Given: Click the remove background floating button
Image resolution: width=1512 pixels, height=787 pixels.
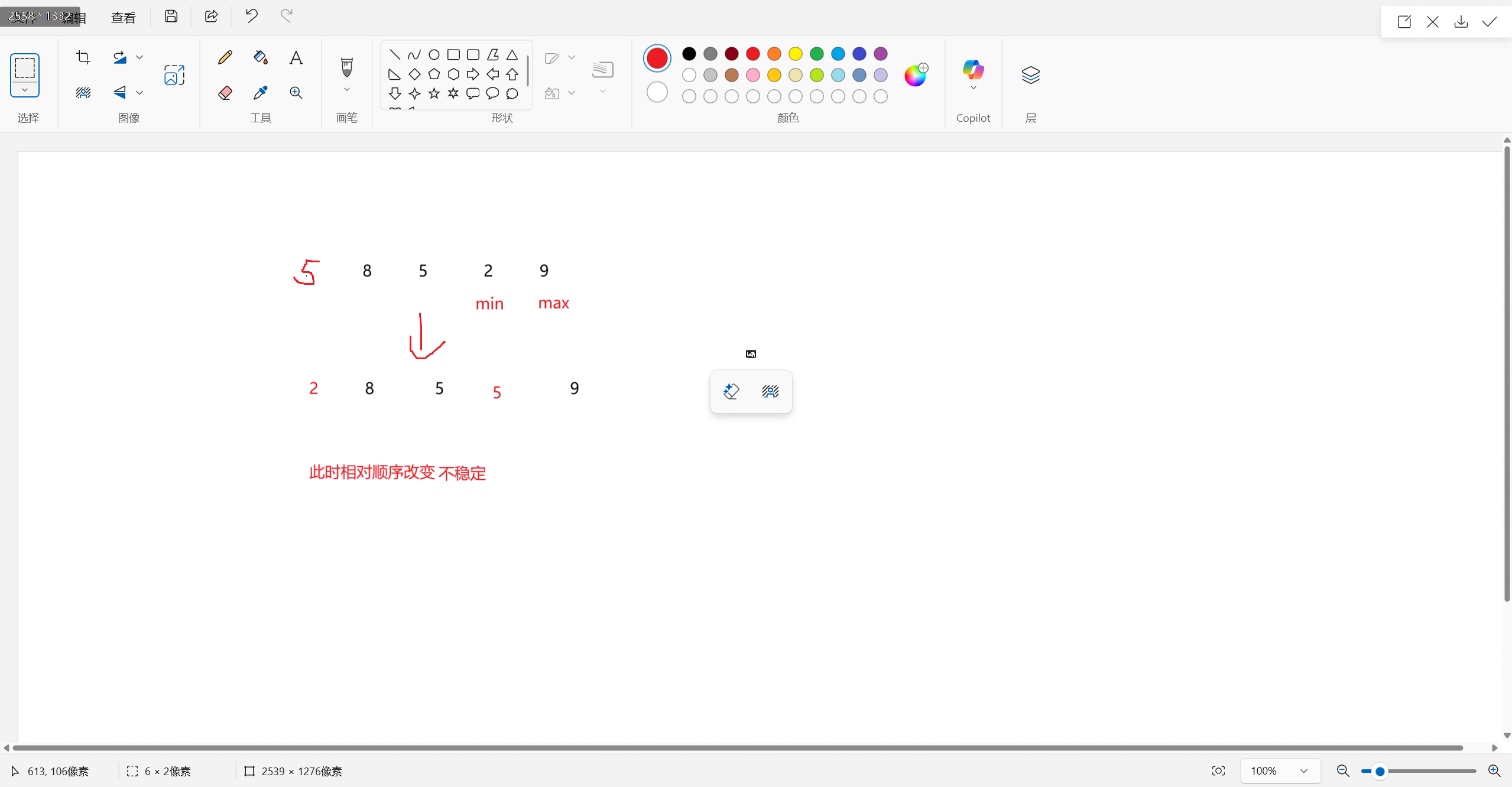Looking at the screenshot, I should [x=770, y=391].
